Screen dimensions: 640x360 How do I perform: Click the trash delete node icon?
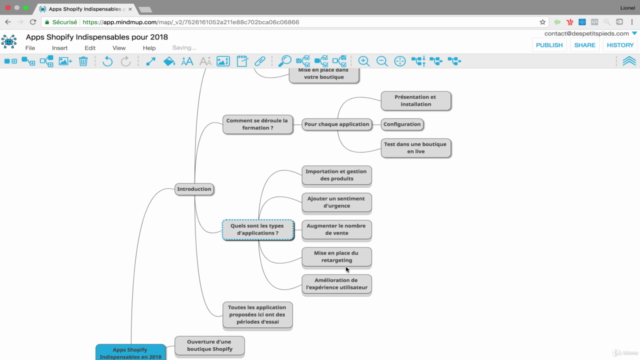(x=83, y=61)
